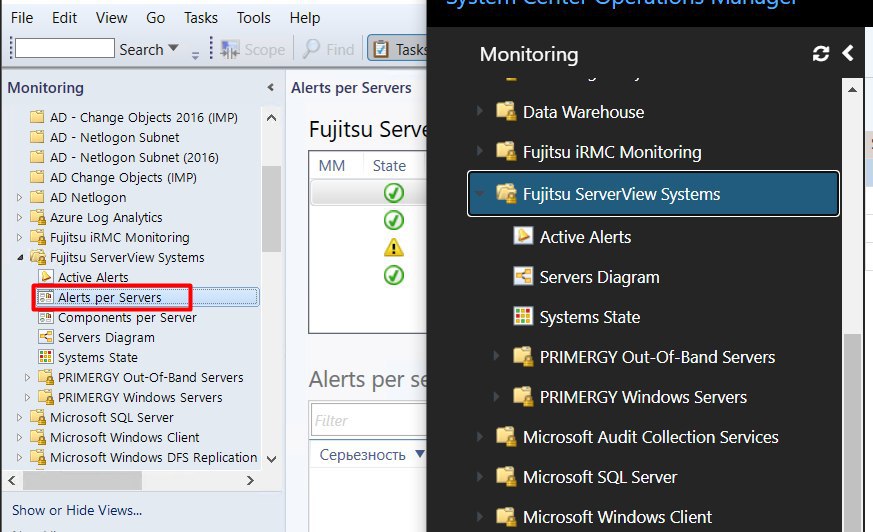
Task: Click left tree scroll-up arrow
Action: tap(271, 117)
